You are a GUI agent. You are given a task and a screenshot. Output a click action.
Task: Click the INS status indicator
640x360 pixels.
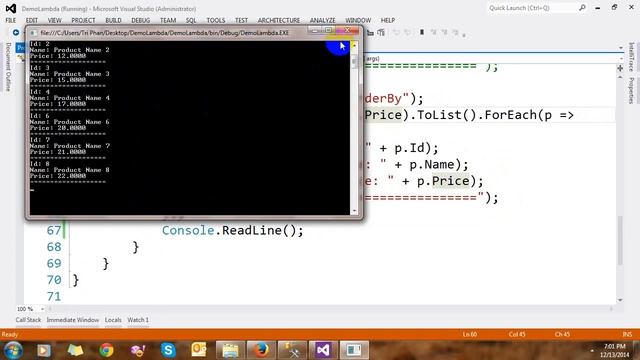pyautogui.click(x=627, y=334)
